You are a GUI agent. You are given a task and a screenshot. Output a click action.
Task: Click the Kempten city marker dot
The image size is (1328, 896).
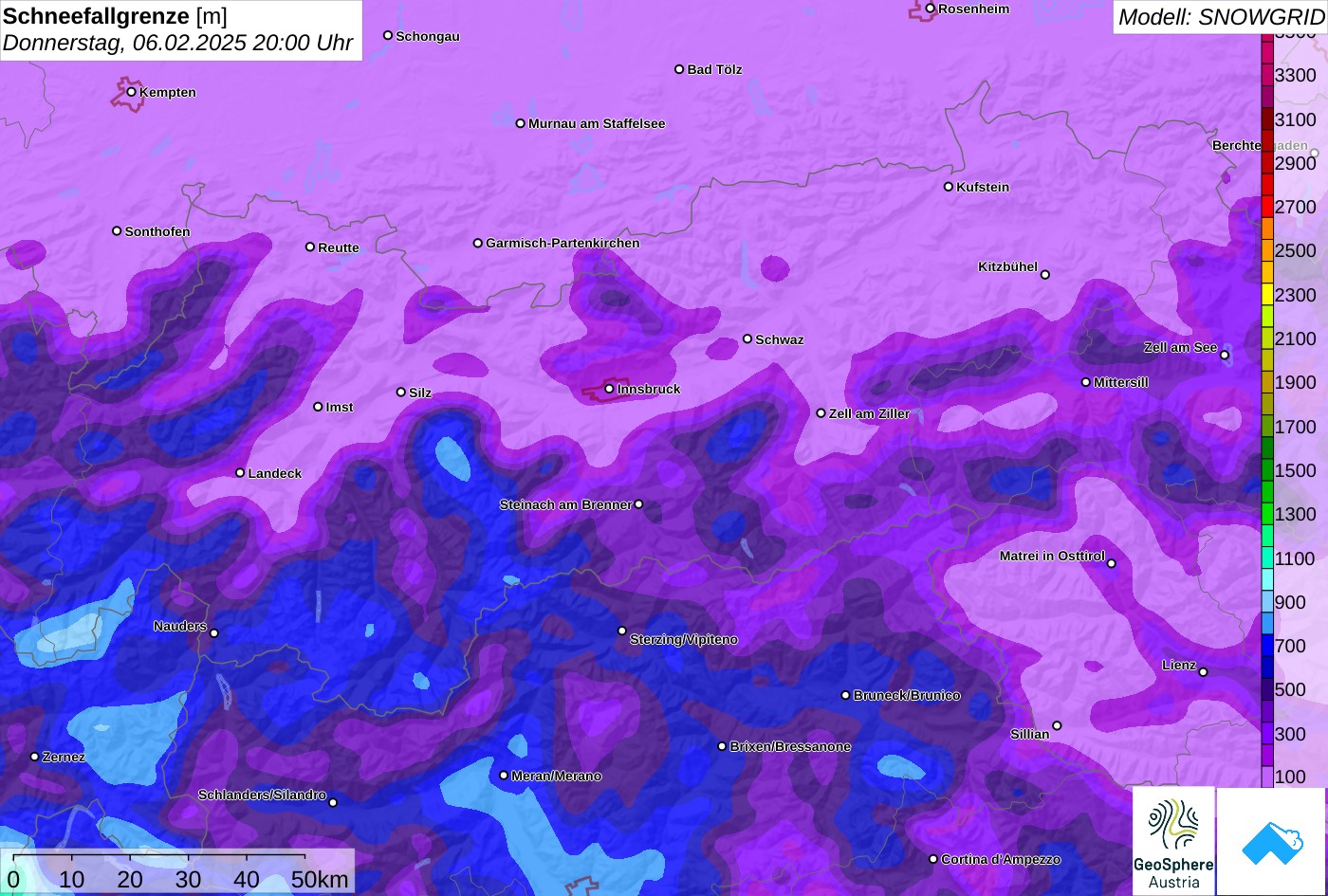click(132, 92)
